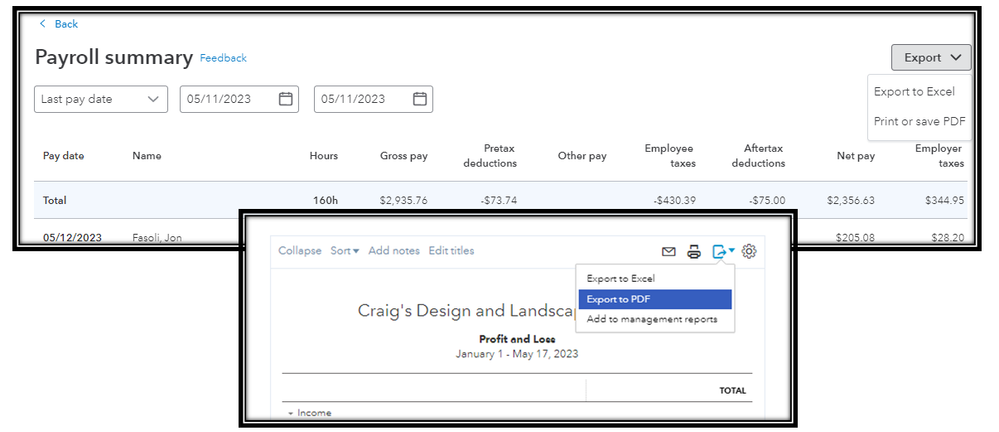This screenshot has width=999, height=432.
Task: Click Add notes in the report toolbar
Action: pyautogui.click(x=394, y=251)
